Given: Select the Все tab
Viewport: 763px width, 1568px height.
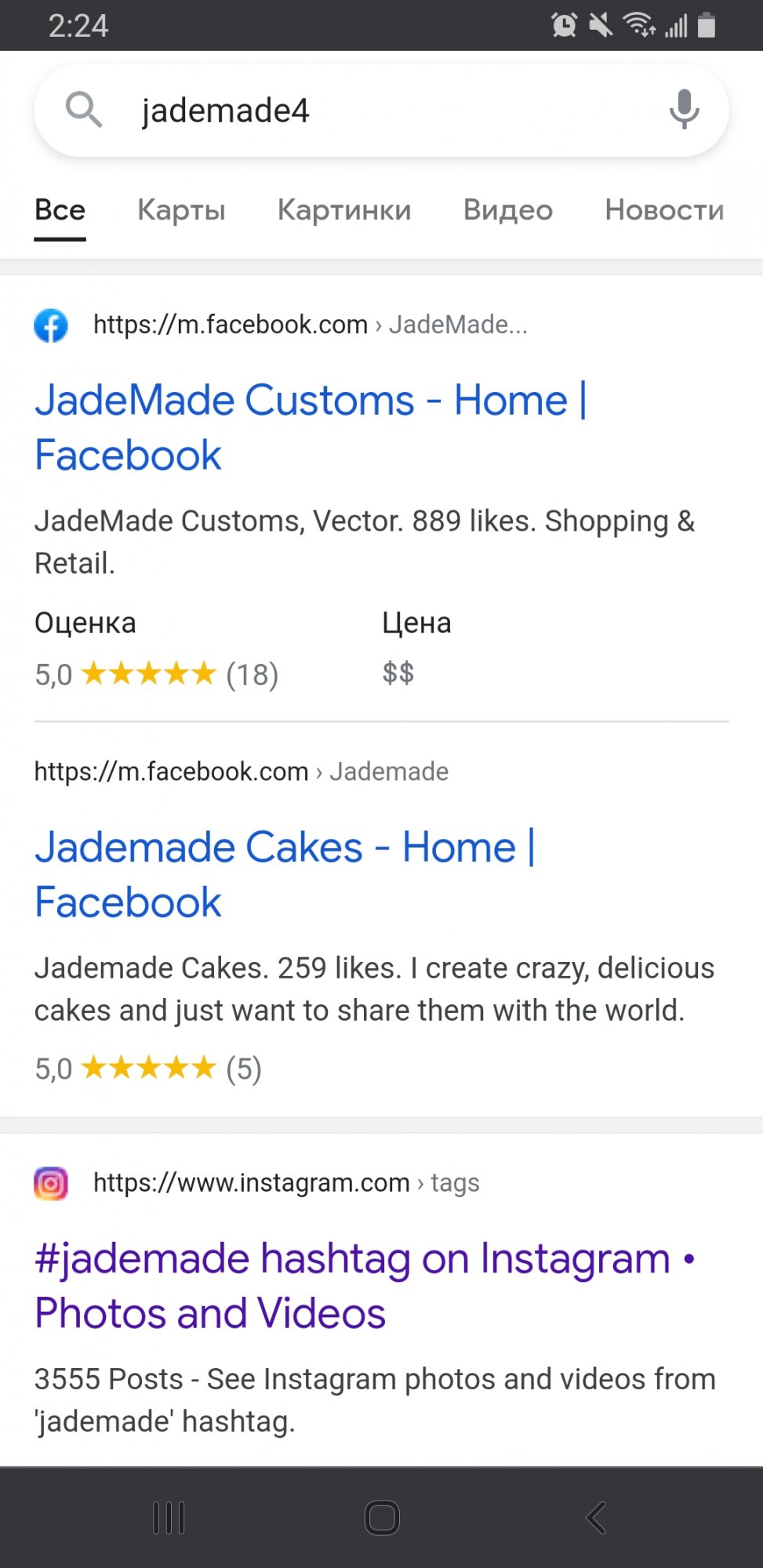Looking at the screenshot, I should click(60, 210).
